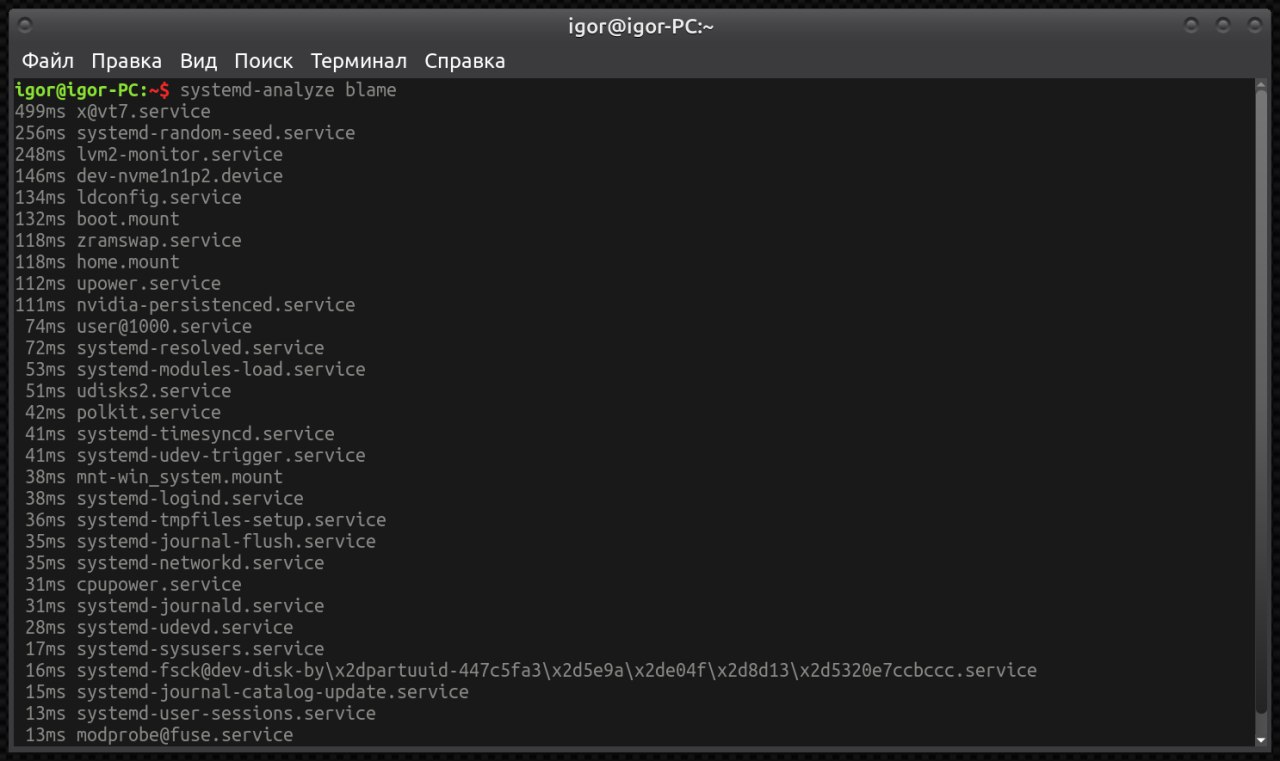This screenshot has width=1280, height=761.
Task: Click the systemd-udev-trigger.service line
Action: pos(195,456)
